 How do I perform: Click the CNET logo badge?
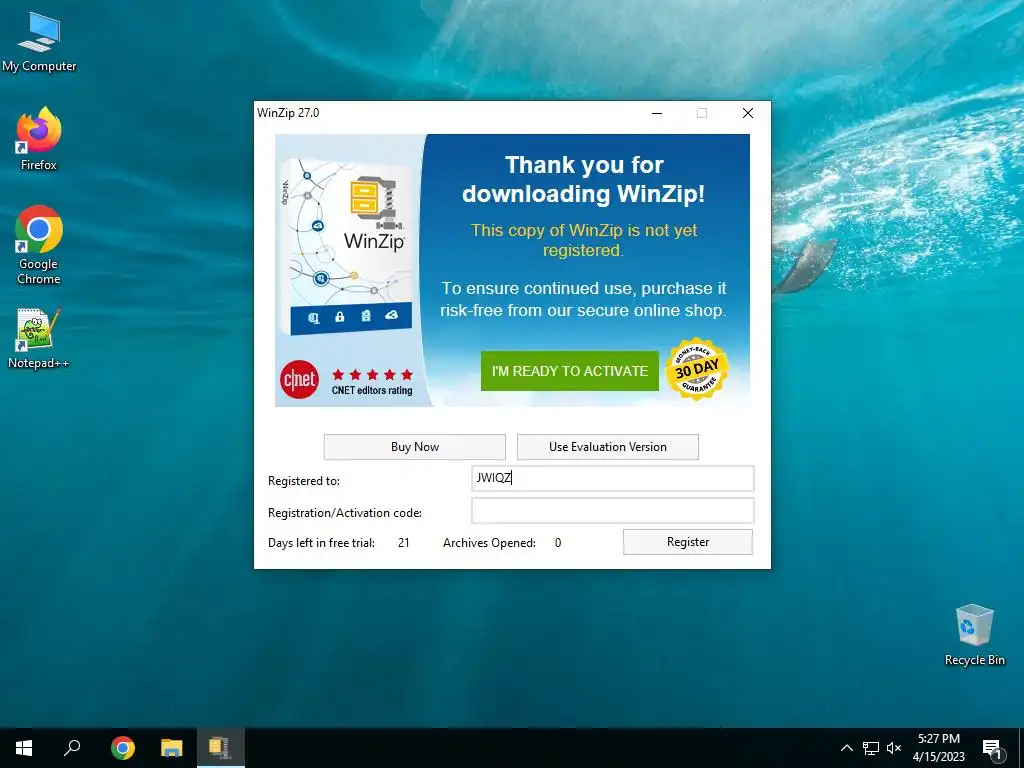299,379
